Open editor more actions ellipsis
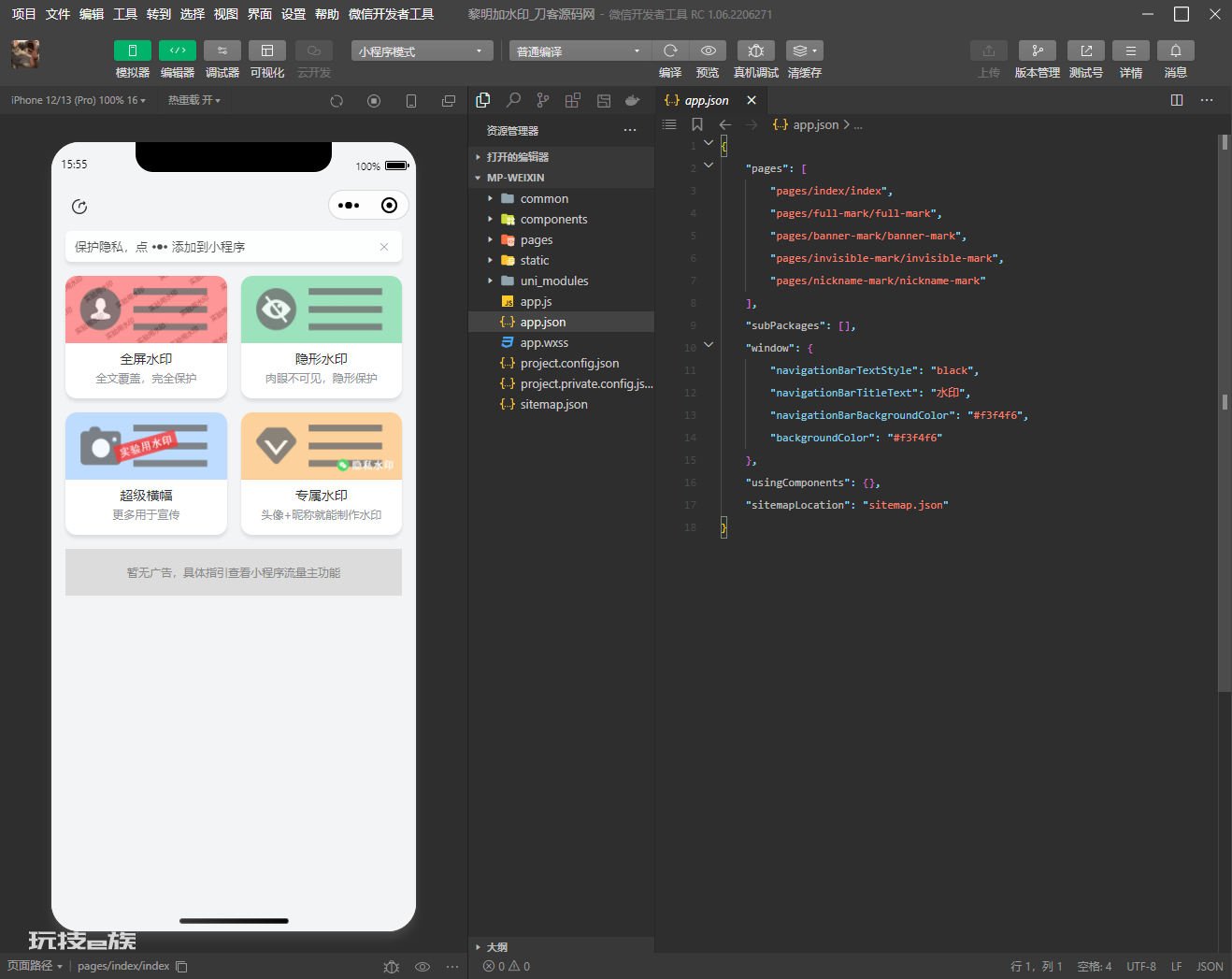This screenshot has width=1232, height=979. 1207,100
